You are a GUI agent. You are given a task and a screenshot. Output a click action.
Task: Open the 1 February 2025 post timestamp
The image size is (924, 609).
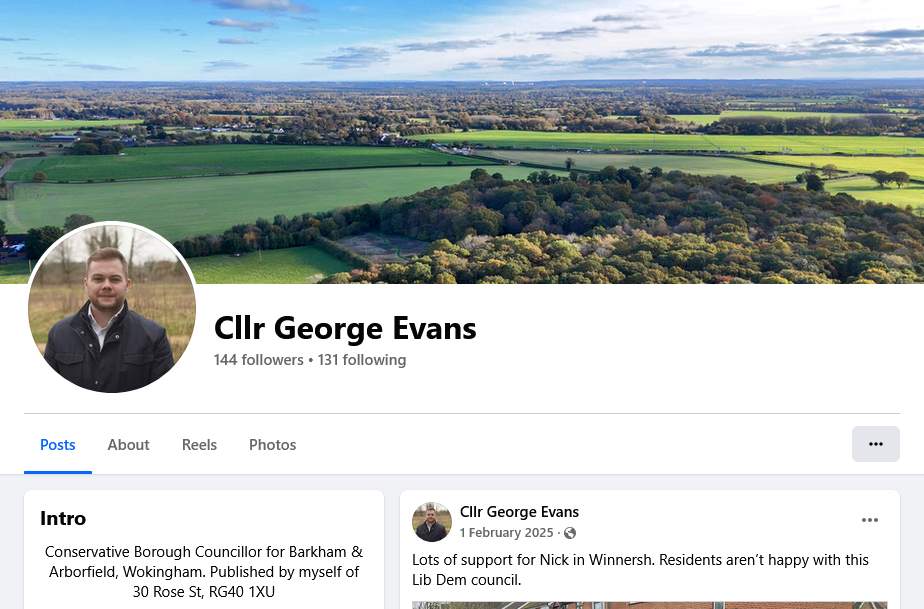click(x=506, y=532)
